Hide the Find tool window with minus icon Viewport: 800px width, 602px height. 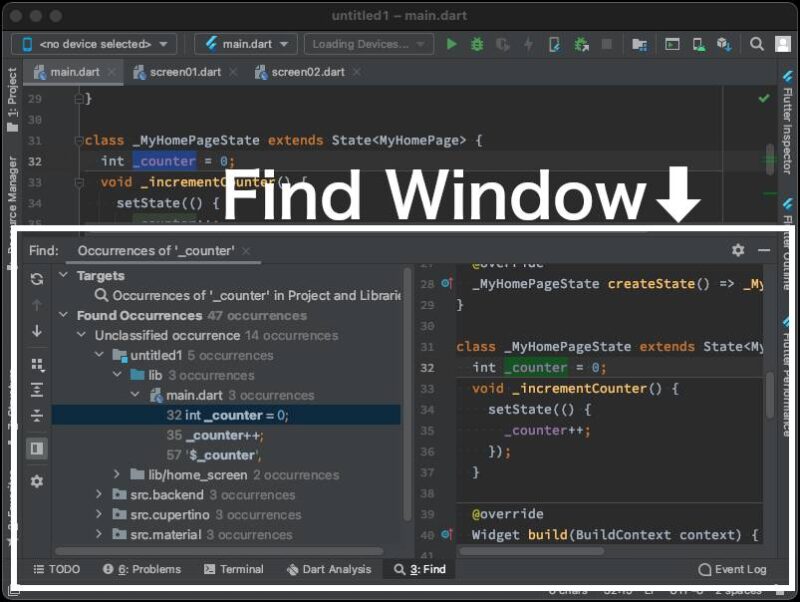[x=764, y=250]
